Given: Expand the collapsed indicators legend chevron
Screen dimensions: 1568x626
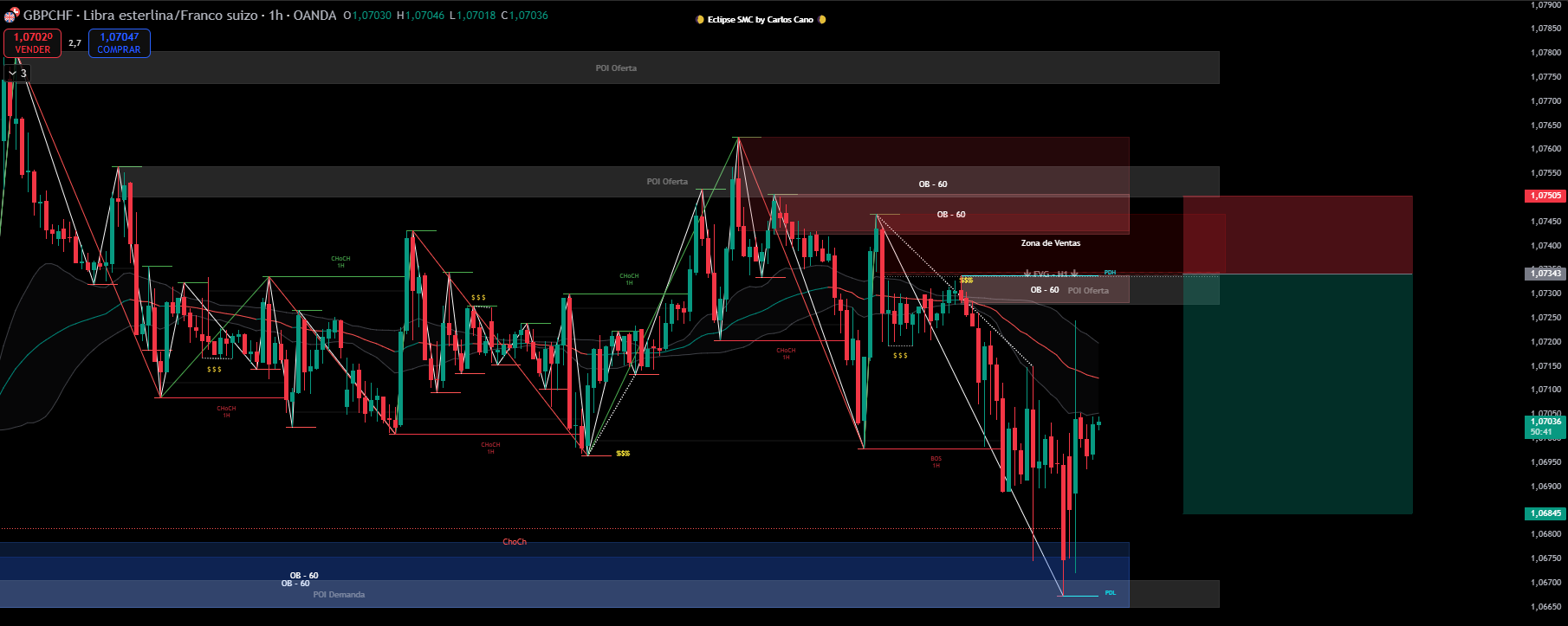Looking at the screenshot, I should tap(12, 74).
